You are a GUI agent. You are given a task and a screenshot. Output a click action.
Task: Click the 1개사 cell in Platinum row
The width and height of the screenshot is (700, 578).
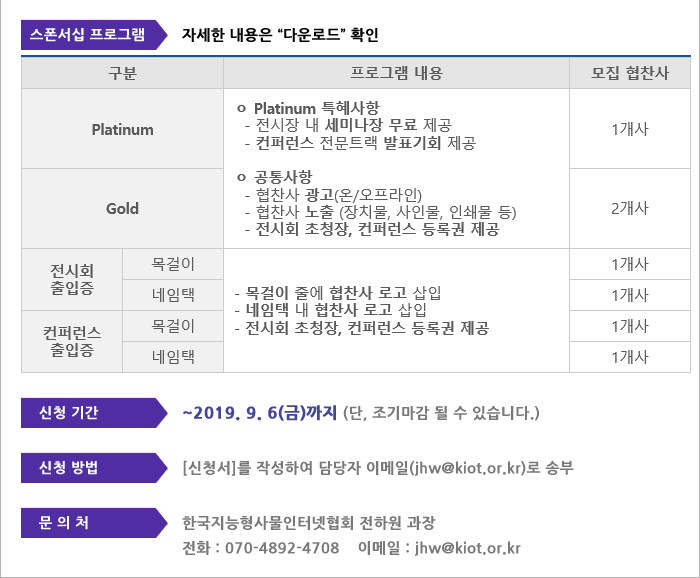coord(630,129)
